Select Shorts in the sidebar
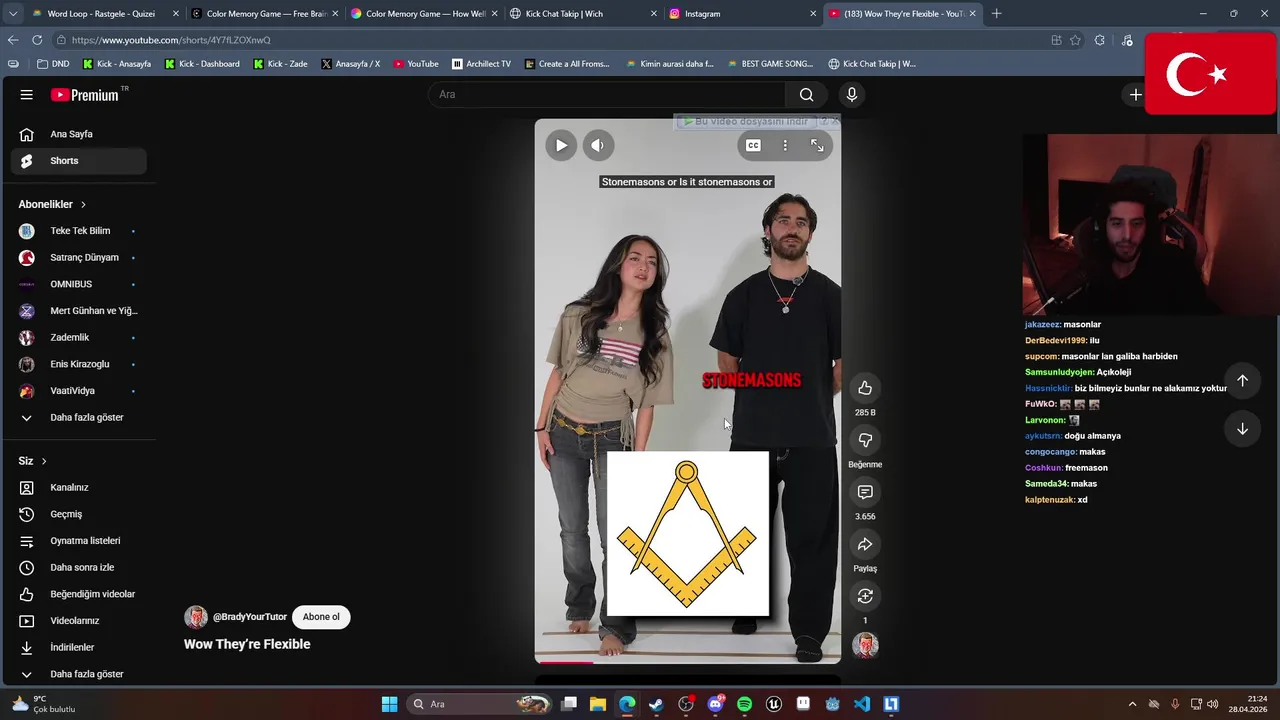Image resolution: width=1280 pixels, height=720 pixels. click(x=78, y=161)
